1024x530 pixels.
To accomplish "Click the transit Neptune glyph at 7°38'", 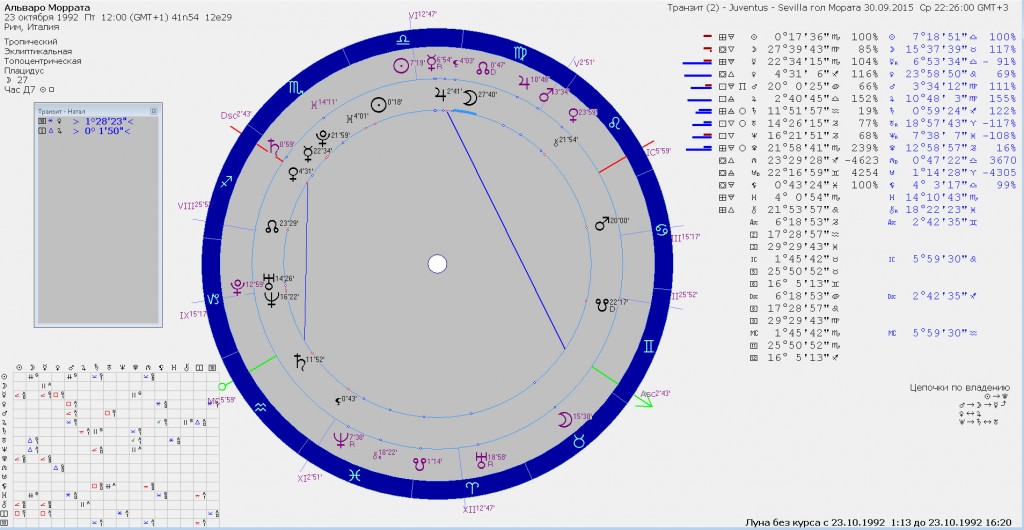I will point(342,439).
